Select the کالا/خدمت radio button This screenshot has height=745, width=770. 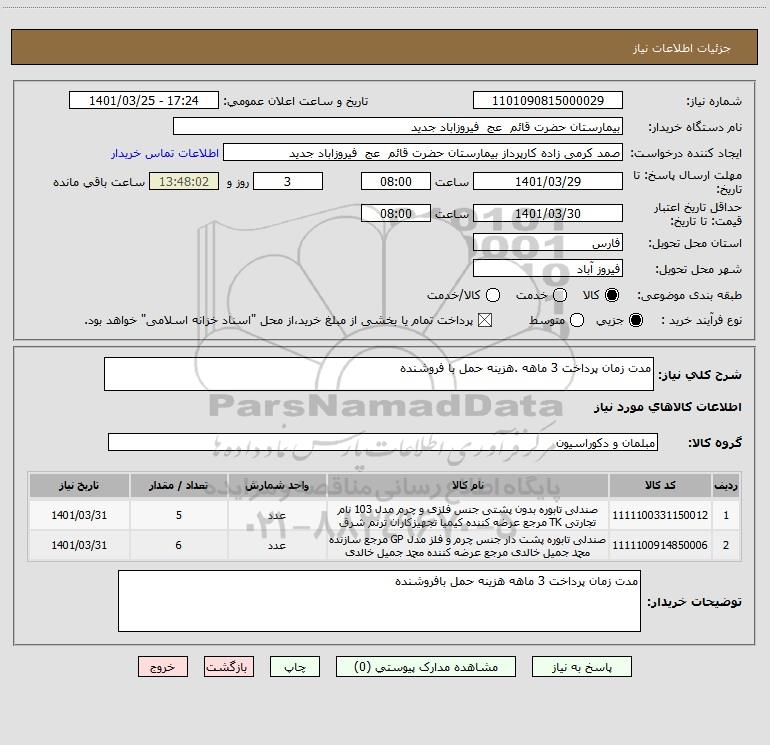[x=493, y=295]
